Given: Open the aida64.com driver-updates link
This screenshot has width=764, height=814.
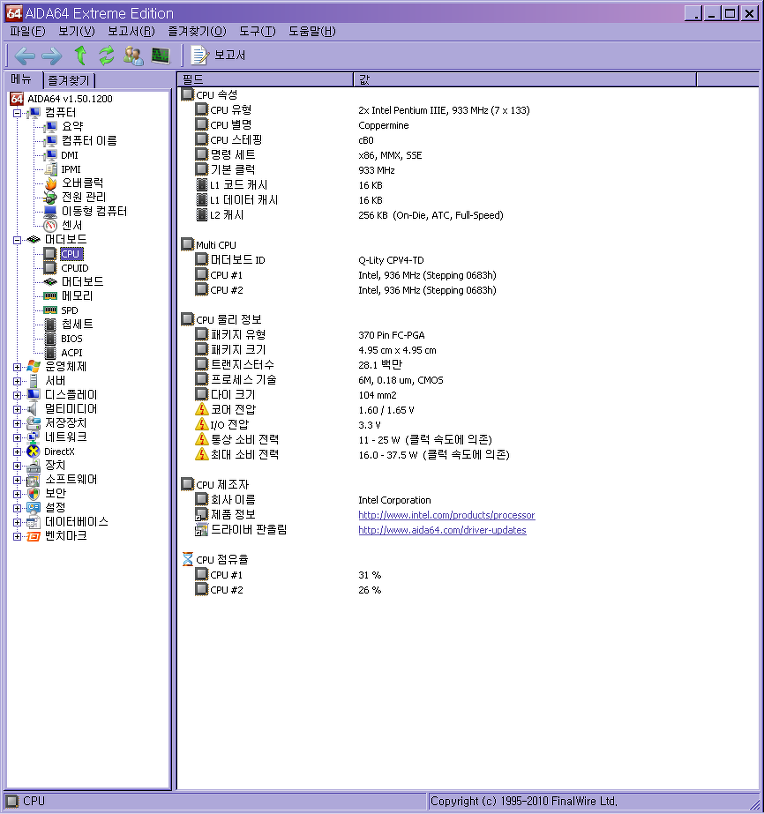Looking at the screenshot, I should [442, 530].
